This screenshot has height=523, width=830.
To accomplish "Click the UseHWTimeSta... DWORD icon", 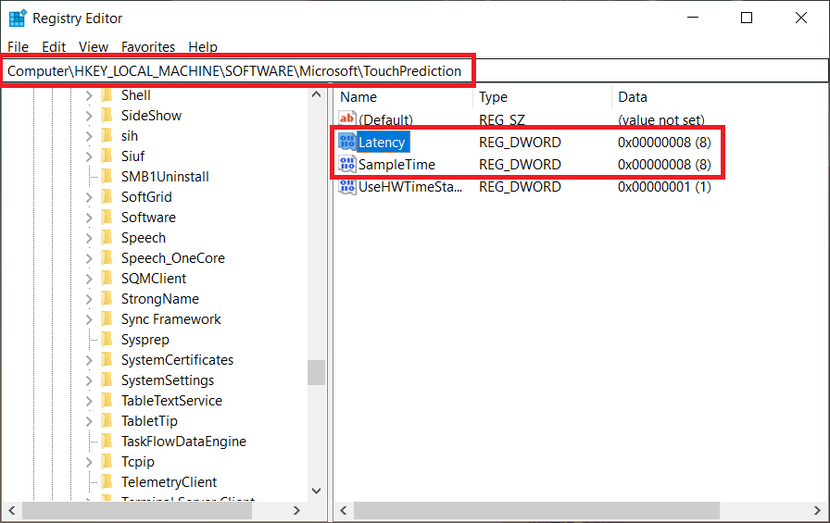I will [347, 186].
